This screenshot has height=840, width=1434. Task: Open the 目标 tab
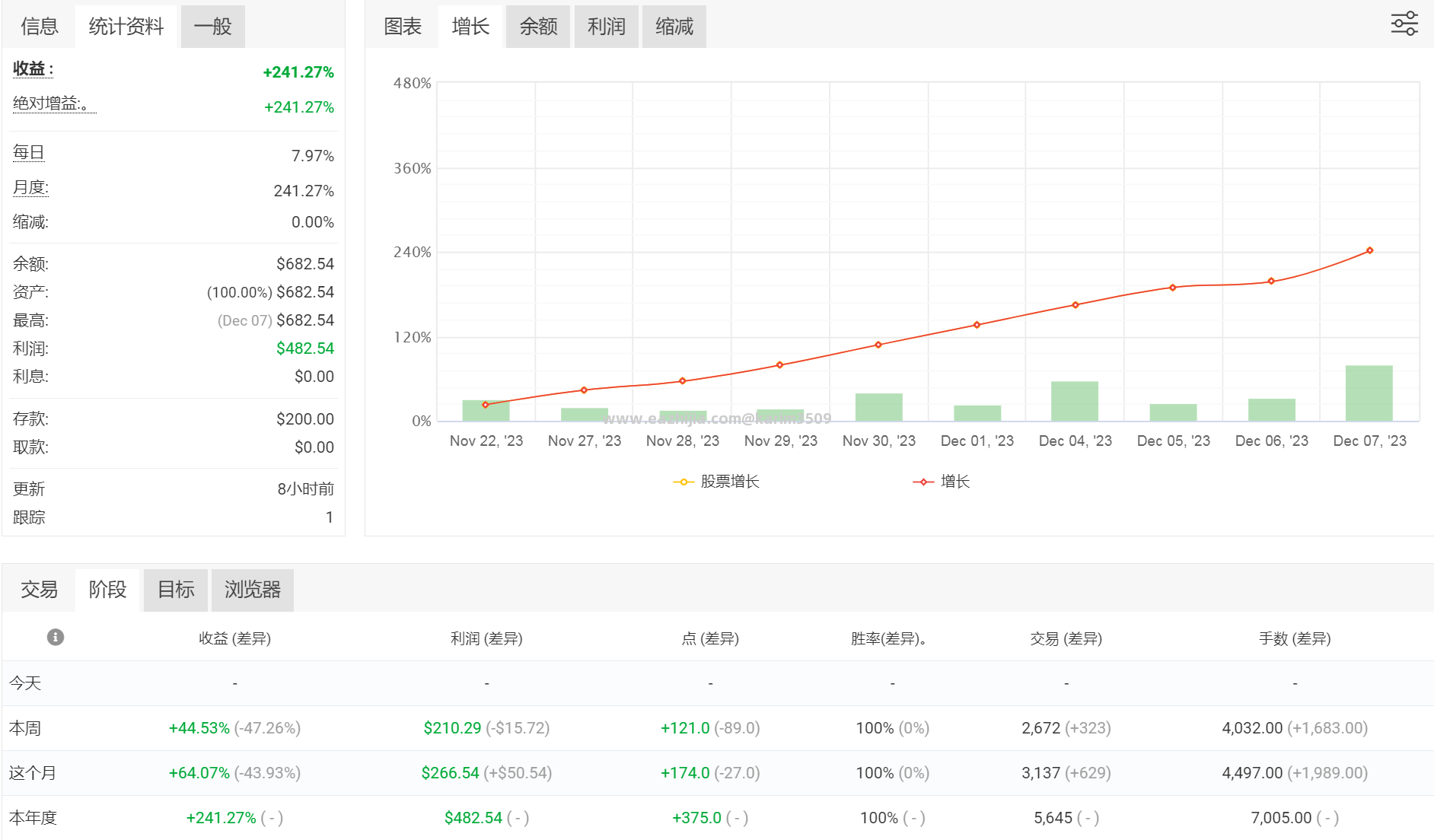point(176,590)
